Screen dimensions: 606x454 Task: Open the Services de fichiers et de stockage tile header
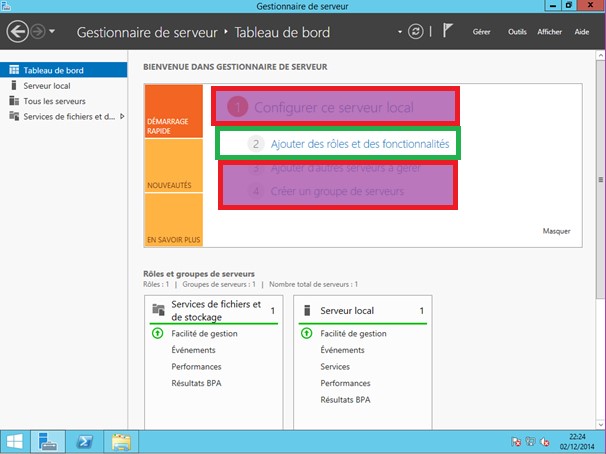point(215,311)
